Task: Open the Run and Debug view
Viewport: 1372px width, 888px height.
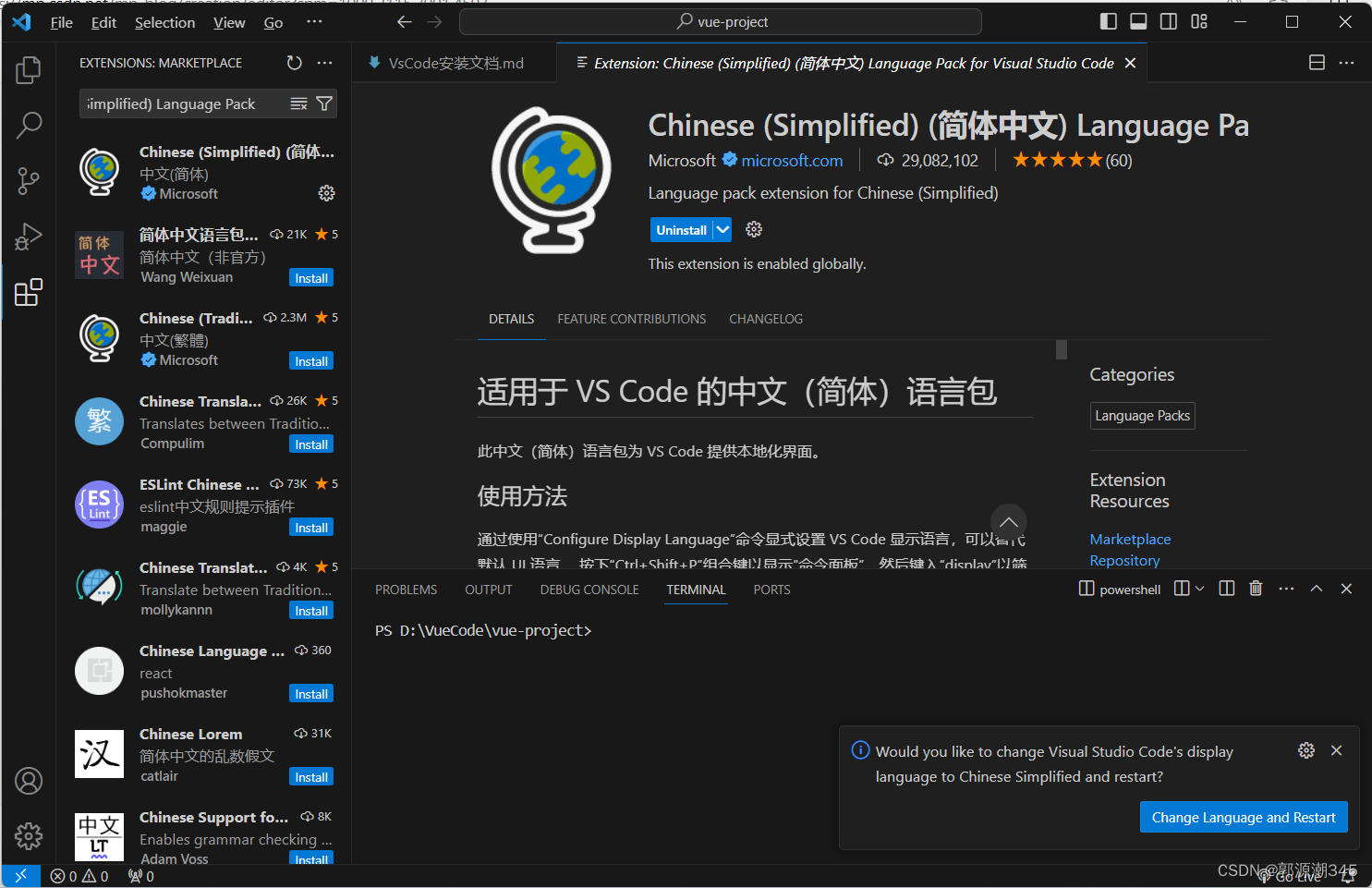Action: (29, 237)
